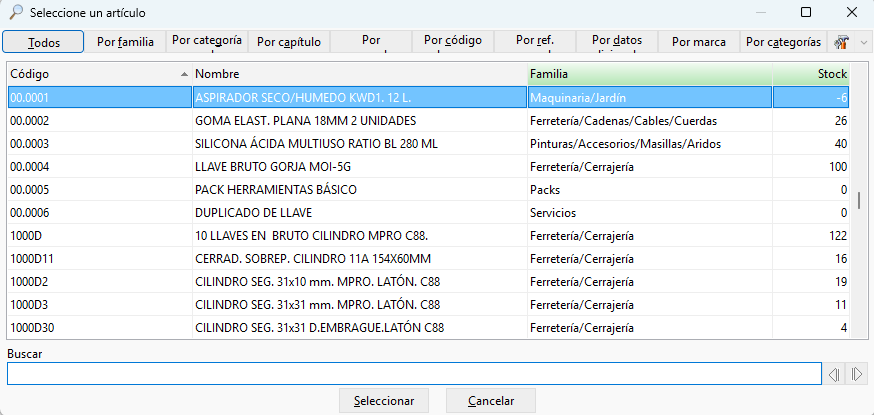Viewport: 874px width, 415px height.
Task: Switch to Por marca tab
Action: [x=698, y=42]
